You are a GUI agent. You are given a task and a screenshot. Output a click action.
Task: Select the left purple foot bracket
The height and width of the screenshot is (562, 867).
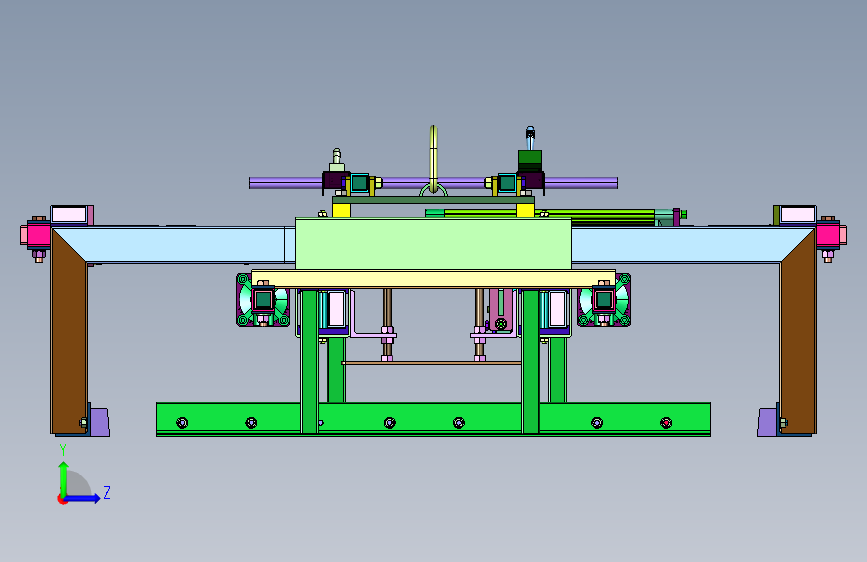(100, 422)
